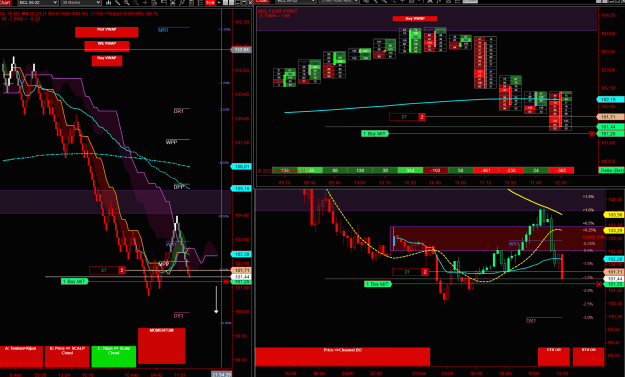The width and height of the screenshot is (625, 377).
Task: Click the cyan 105,10 price marker
Action: [241, 188]
